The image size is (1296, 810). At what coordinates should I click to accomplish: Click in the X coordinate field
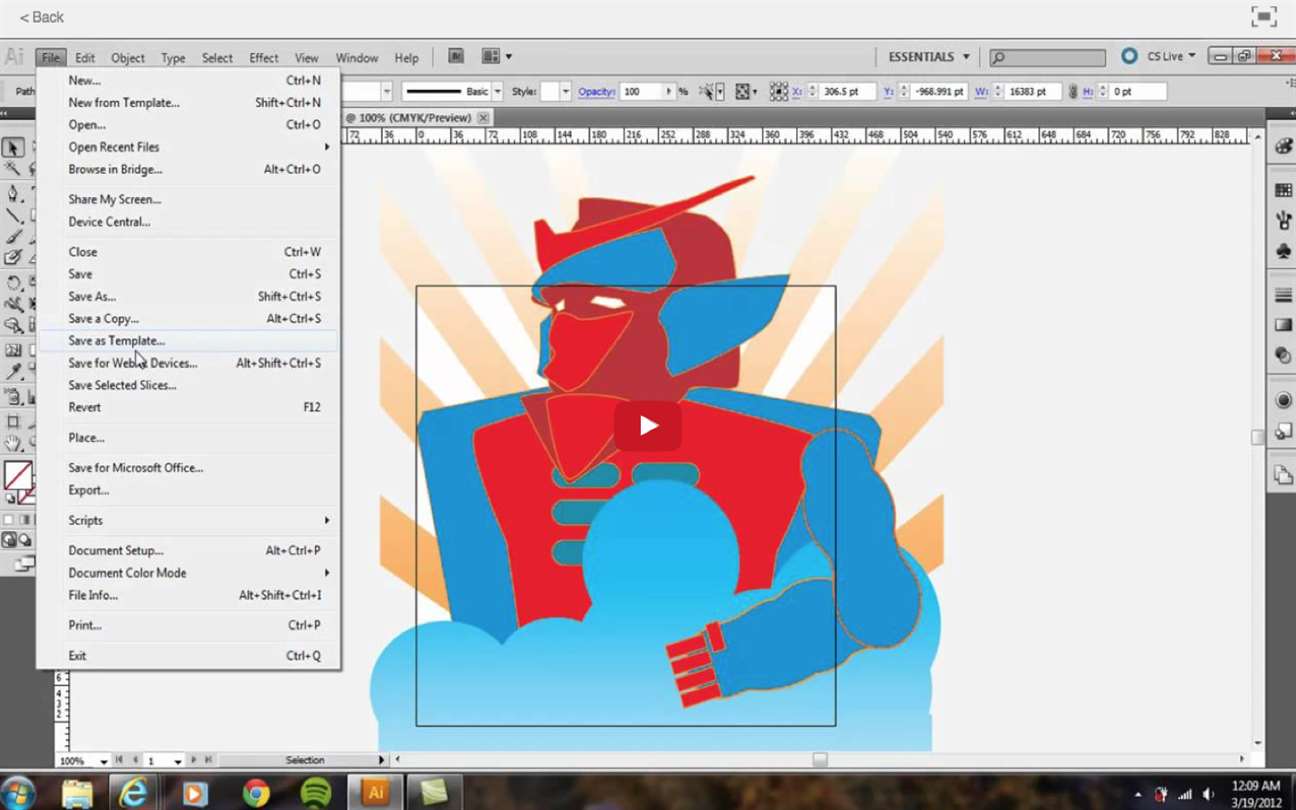click(846, 91)
